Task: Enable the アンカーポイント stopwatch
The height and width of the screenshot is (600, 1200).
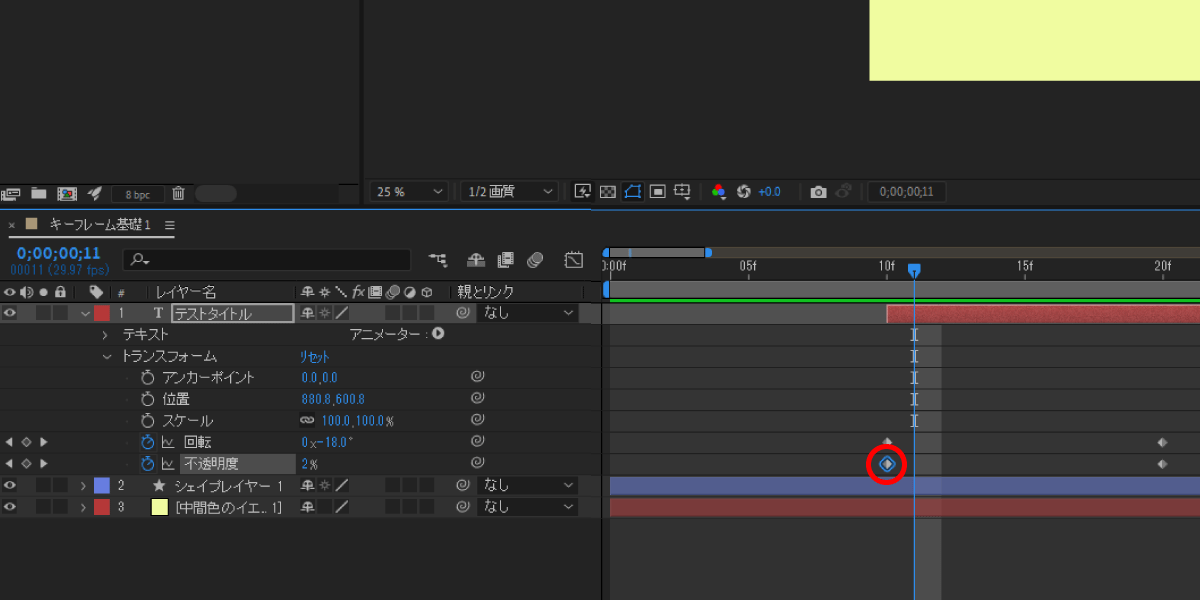Action: point(148,377)
